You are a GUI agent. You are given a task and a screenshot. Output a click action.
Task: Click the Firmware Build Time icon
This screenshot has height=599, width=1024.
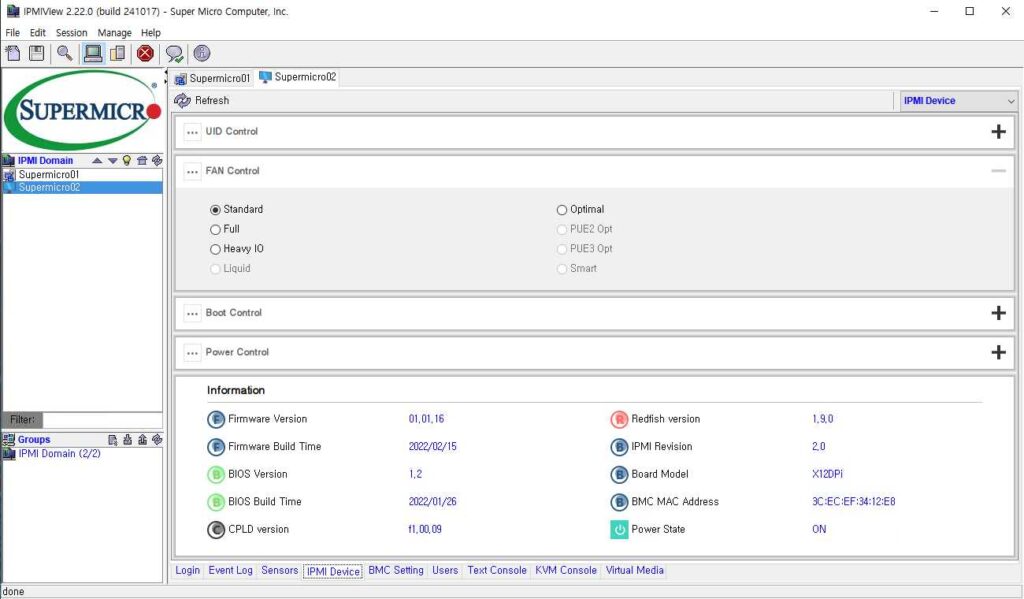pos(216,447)
